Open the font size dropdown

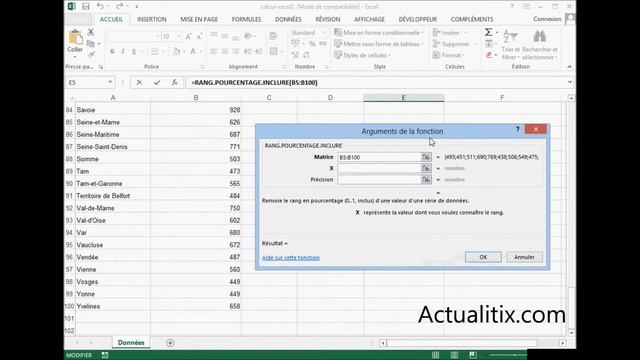[179, 37]
